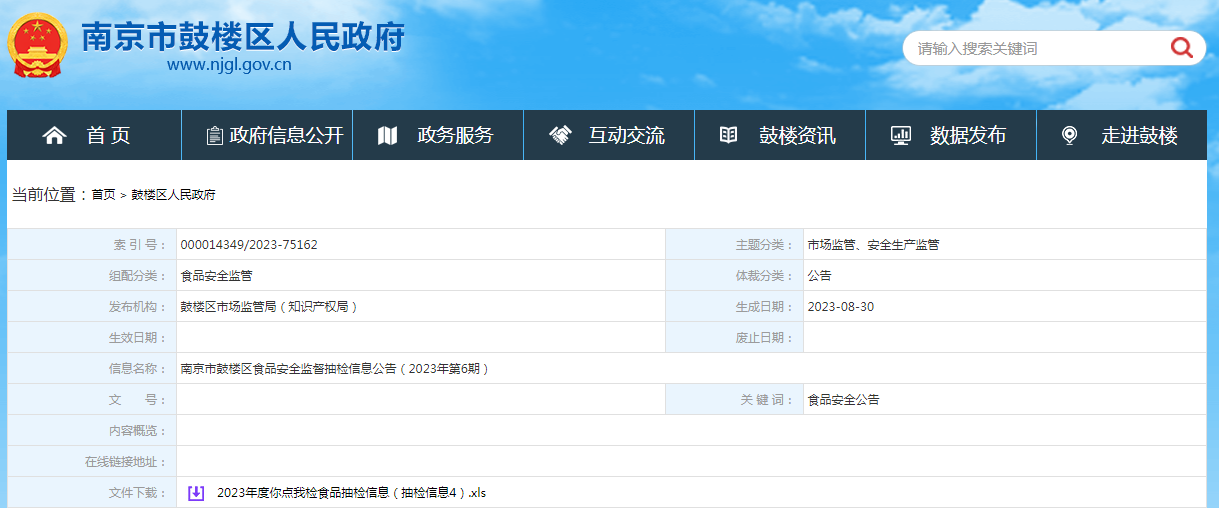Open the 首页 navigation menu item
The height and width of the screenshot is (508, 1219).
point(94,135)
